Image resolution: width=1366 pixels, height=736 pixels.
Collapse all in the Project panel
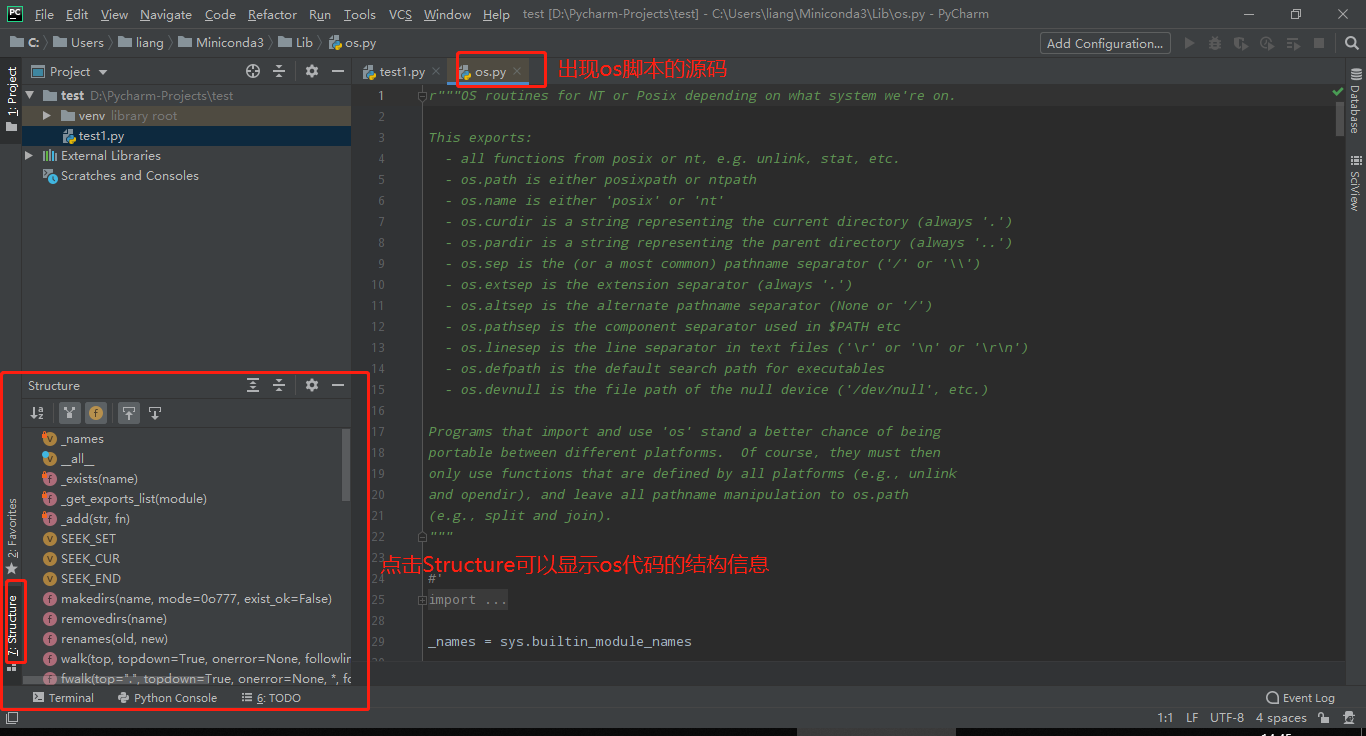[x=279, y=71]
